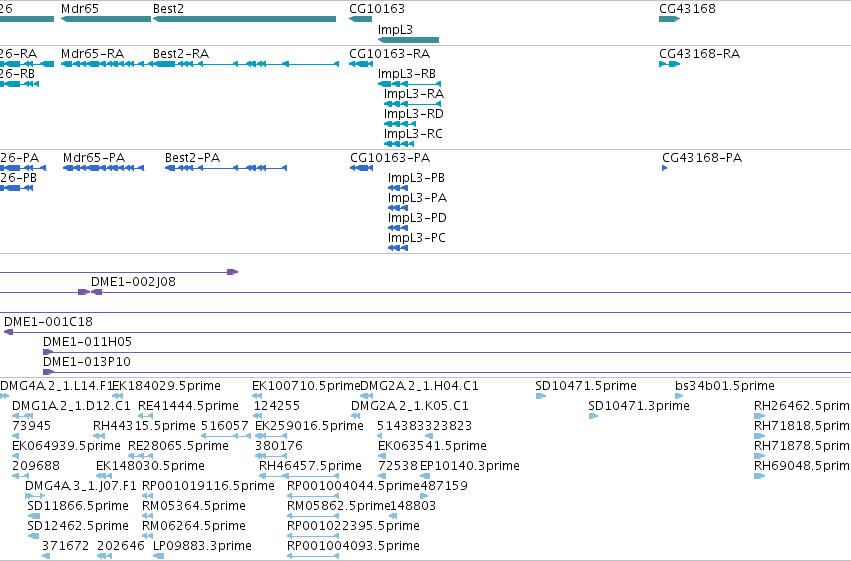Select the ImpL3 gene bar
The height and width of the screenshot is (561, 851).
[x=408, y=40]
